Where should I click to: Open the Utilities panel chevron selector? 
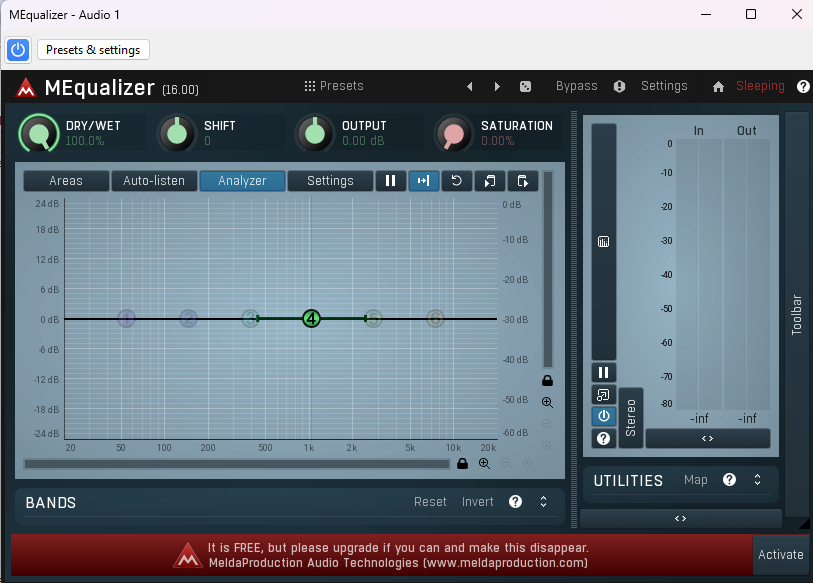pos(757,480)
